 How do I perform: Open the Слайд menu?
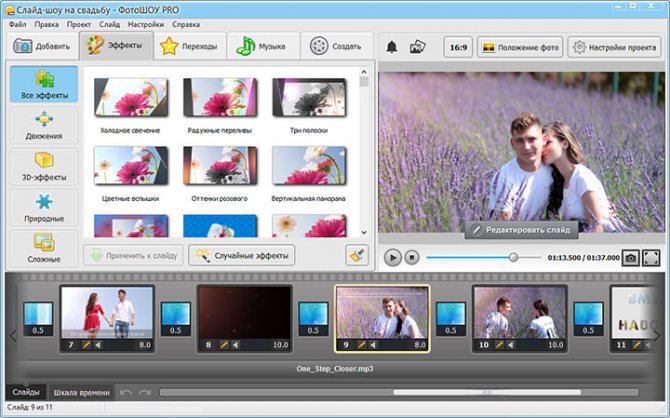point(110,22)
